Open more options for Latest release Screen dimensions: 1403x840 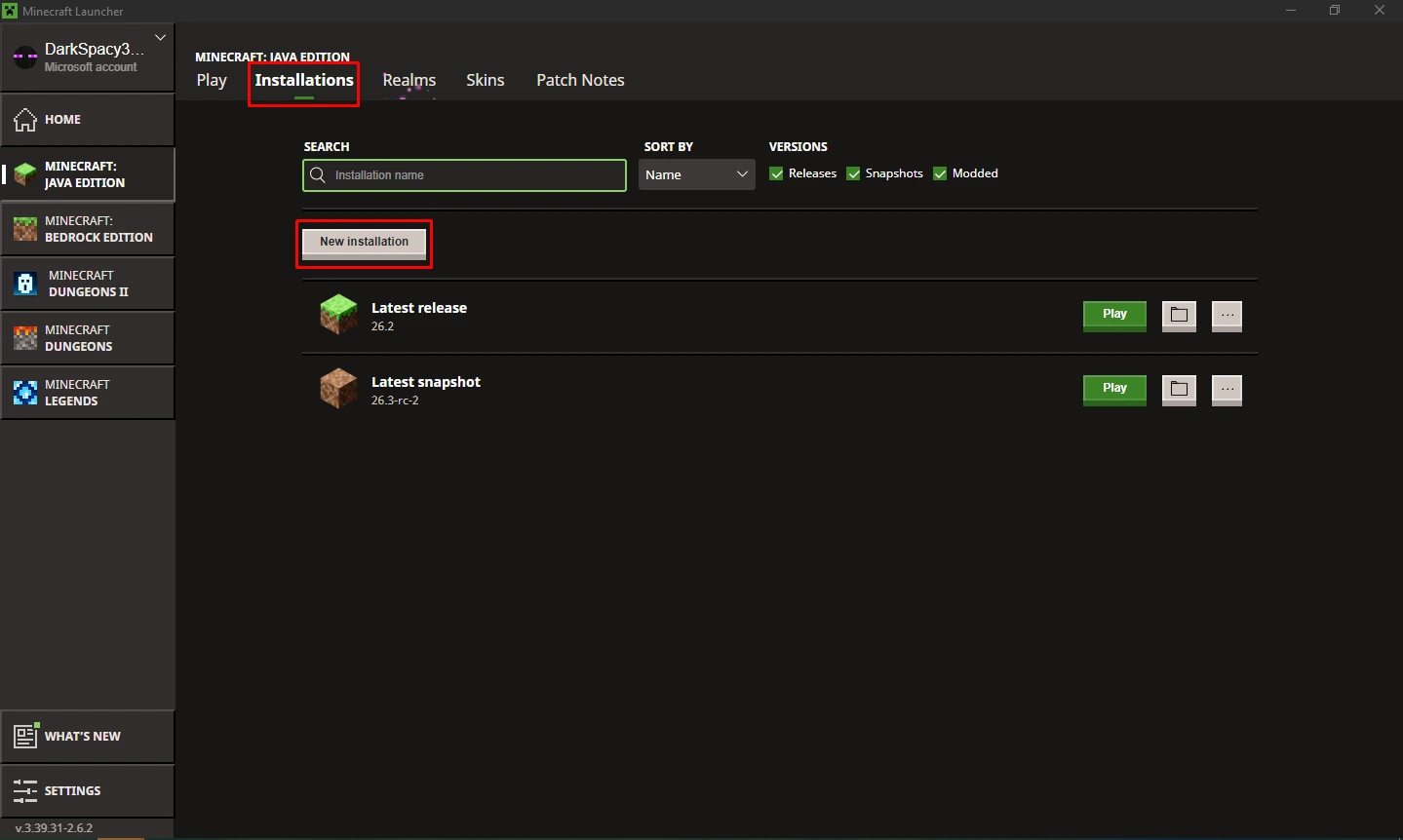pos(1227,315)
